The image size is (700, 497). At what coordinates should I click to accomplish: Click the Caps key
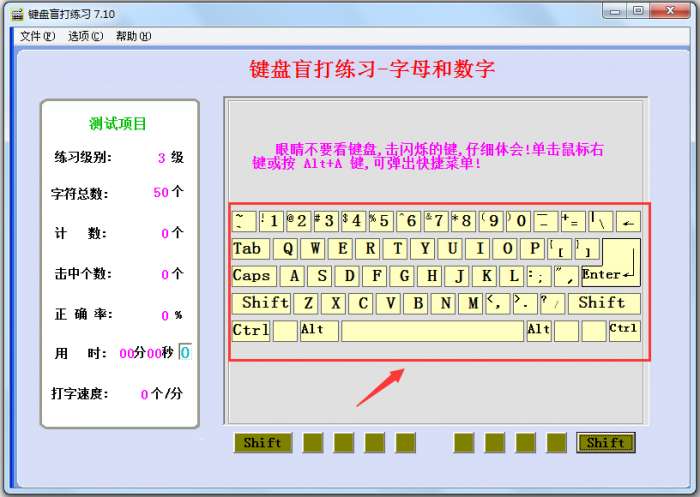(x=254, y=276)
